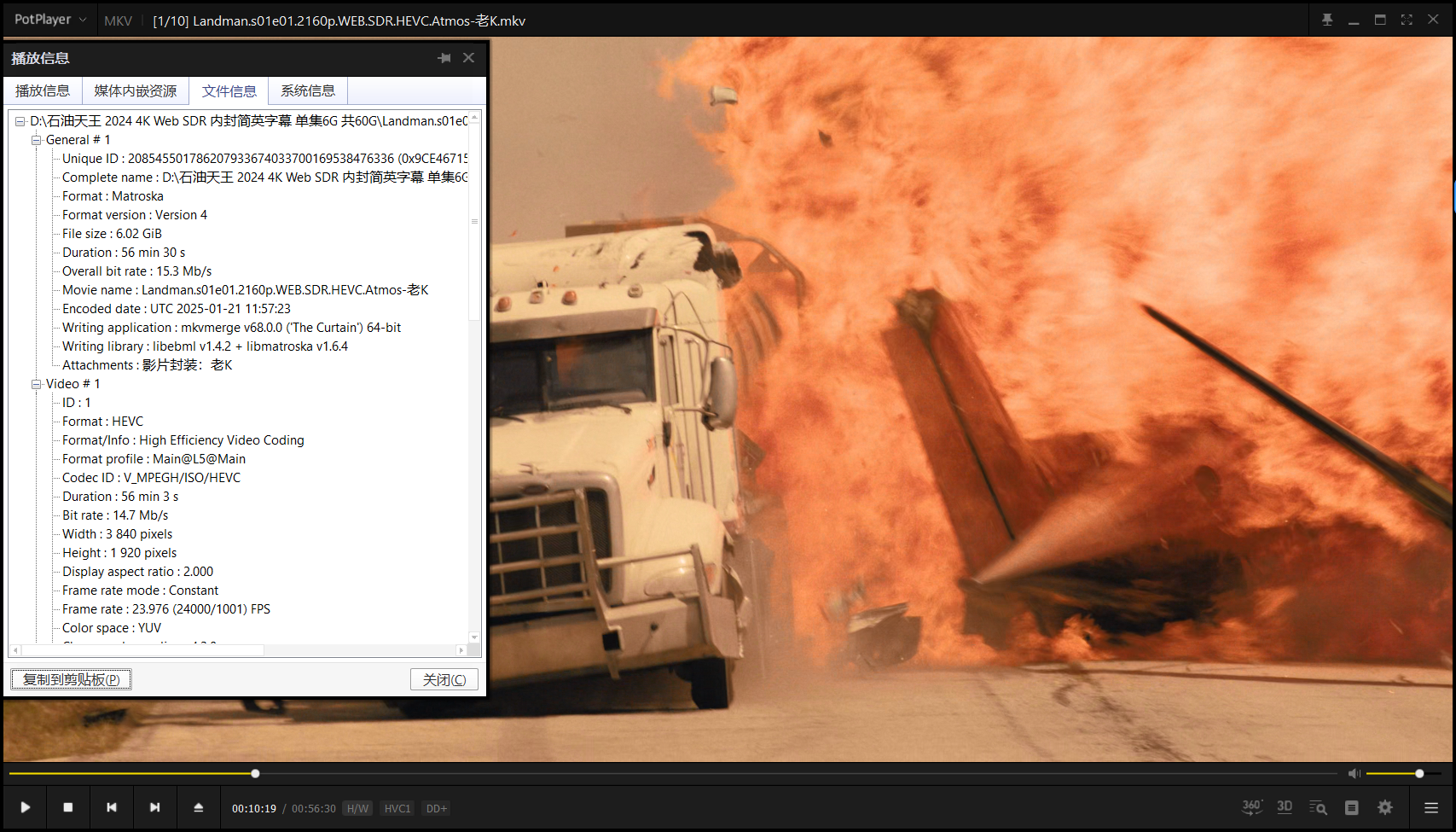Pin the playback info dialog

coord(444,58)
